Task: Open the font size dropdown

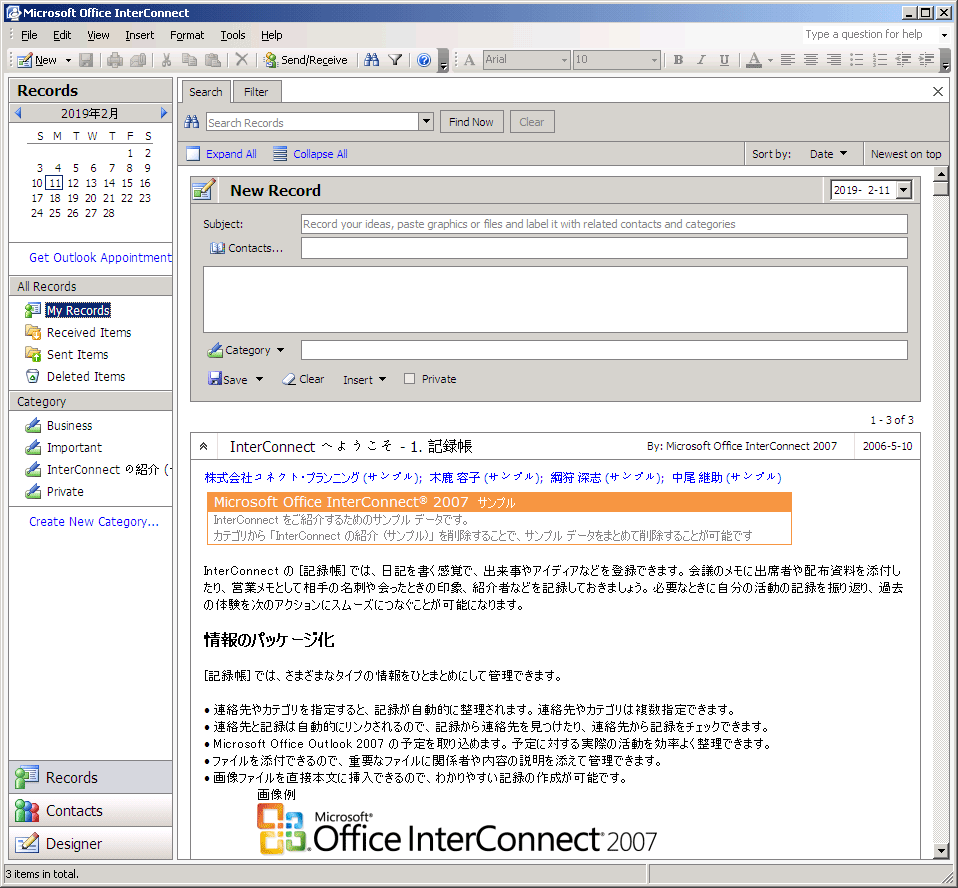Action: tap(654, 60)
